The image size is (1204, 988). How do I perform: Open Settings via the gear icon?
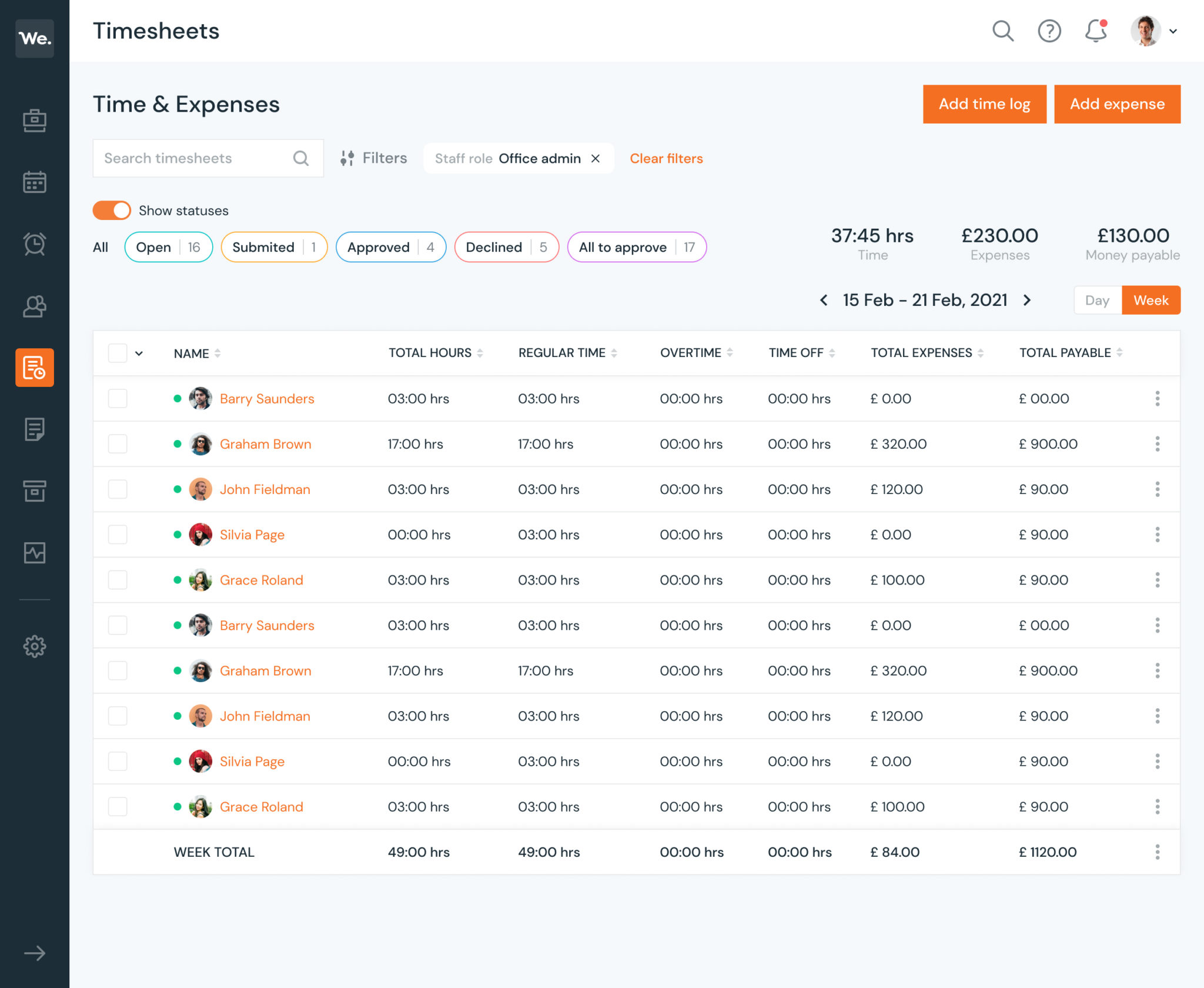[34, 646]
